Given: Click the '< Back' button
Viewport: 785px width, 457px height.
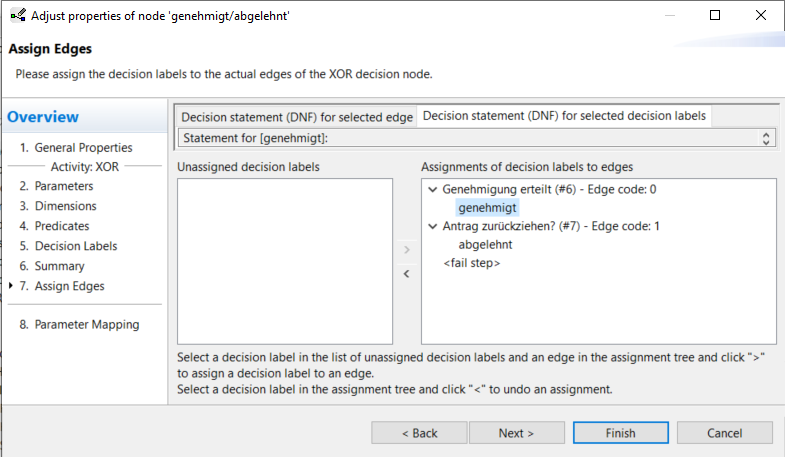Looking at the screenshot, I should click(419, 432).
